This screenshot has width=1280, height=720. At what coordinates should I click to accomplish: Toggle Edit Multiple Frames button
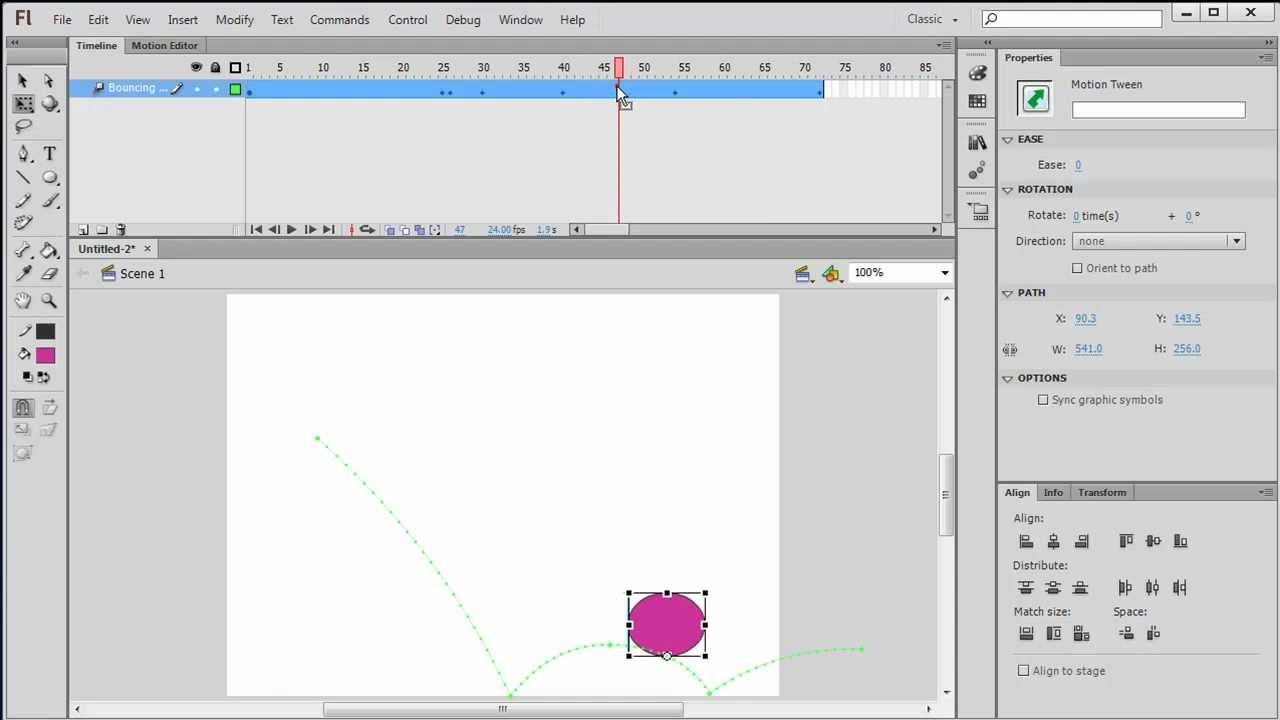click(419, 230)
